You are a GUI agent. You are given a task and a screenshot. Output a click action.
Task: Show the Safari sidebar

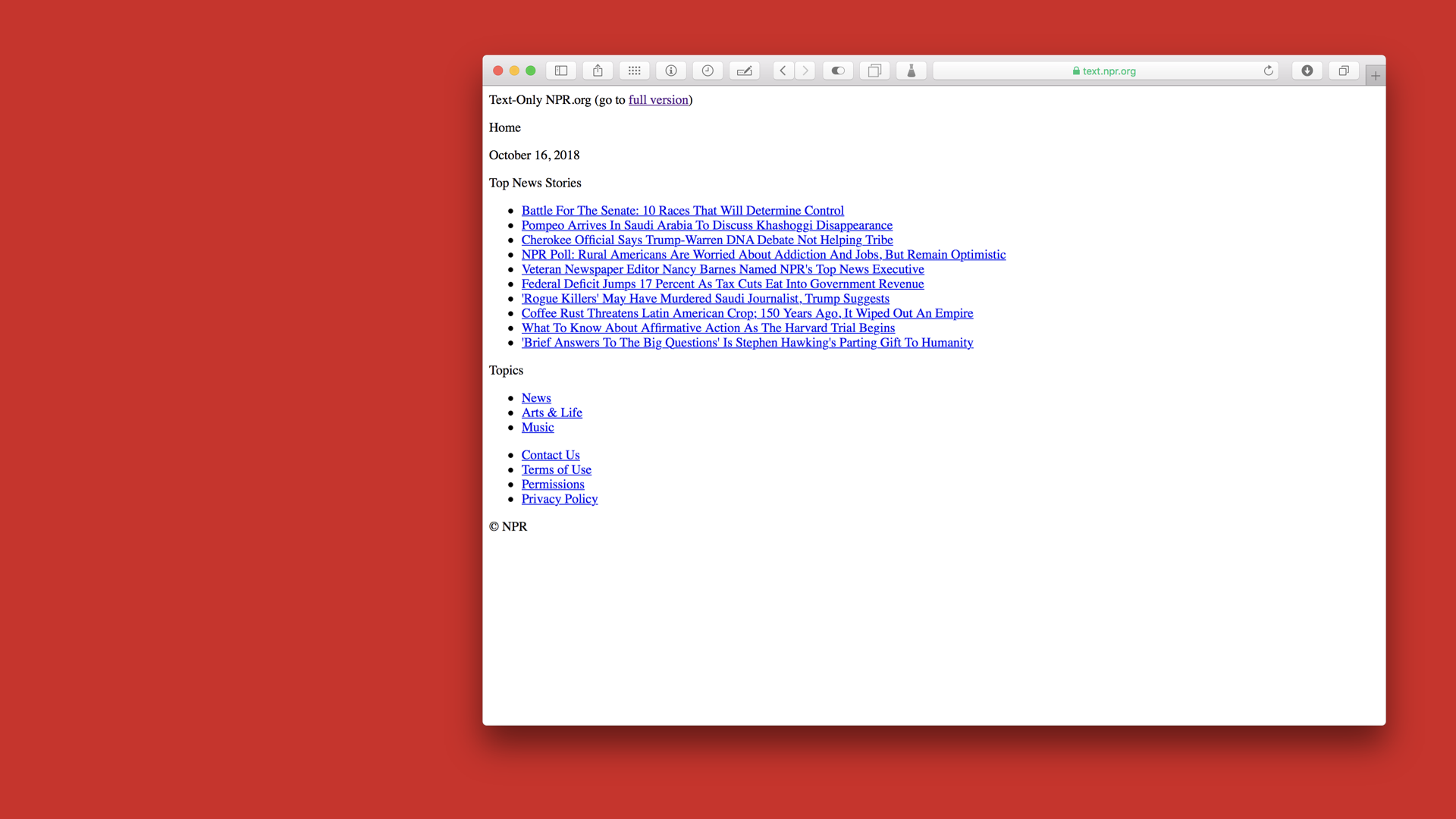tap(561, 71)
